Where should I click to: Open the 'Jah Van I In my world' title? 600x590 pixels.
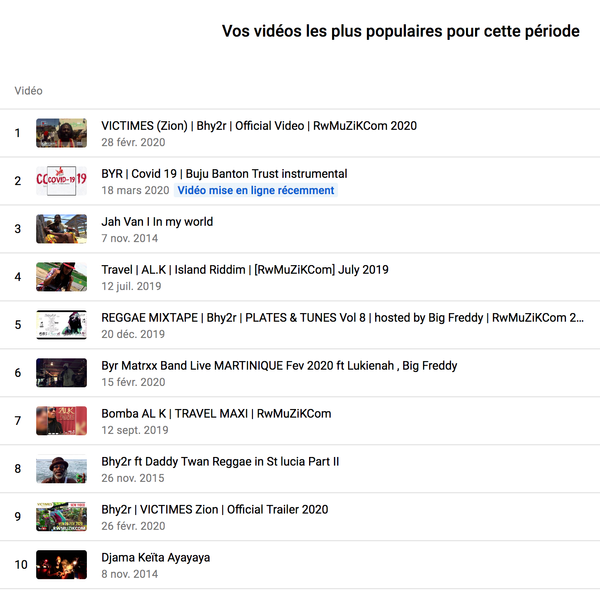click(x=157, y=222)
